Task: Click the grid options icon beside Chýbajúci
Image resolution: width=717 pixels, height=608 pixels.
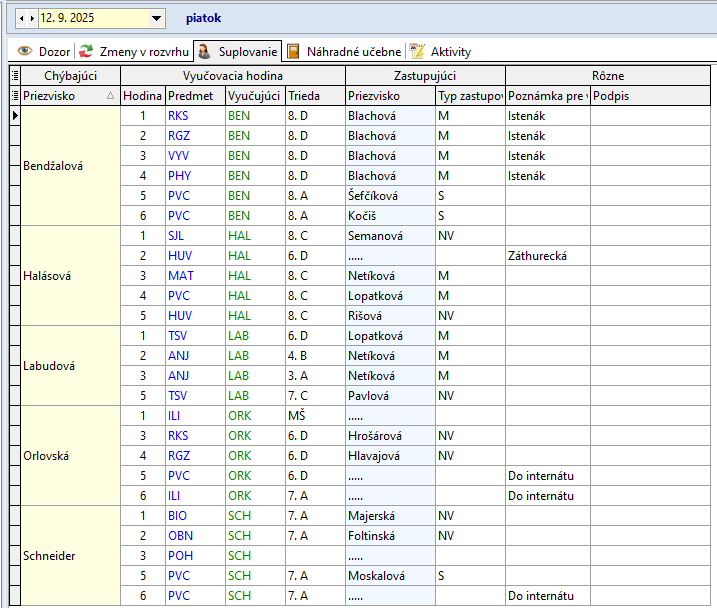Action: coord(15,75)
